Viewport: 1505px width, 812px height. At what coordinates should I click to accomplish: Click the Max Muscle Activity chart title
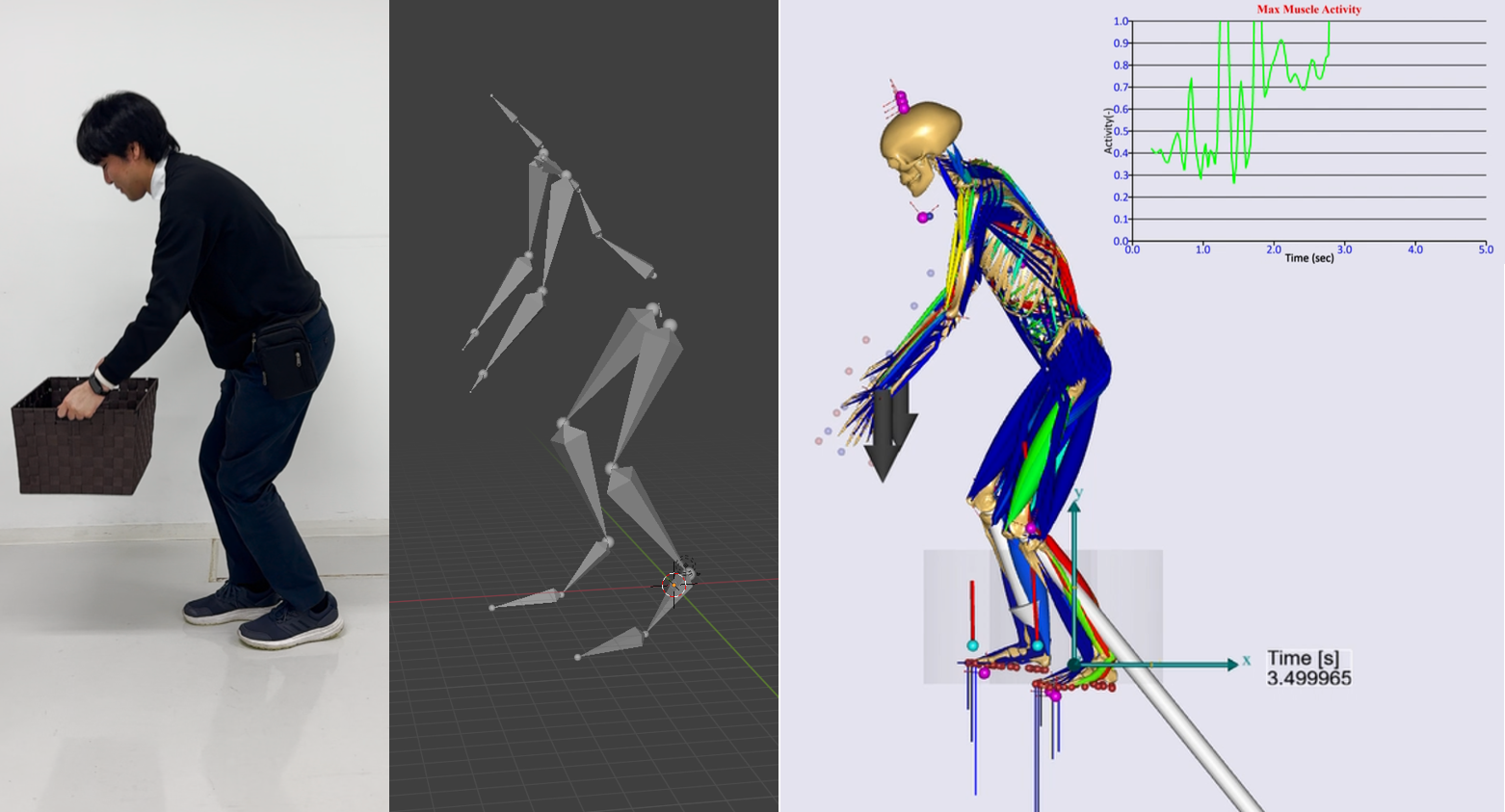coord(1308,10)
